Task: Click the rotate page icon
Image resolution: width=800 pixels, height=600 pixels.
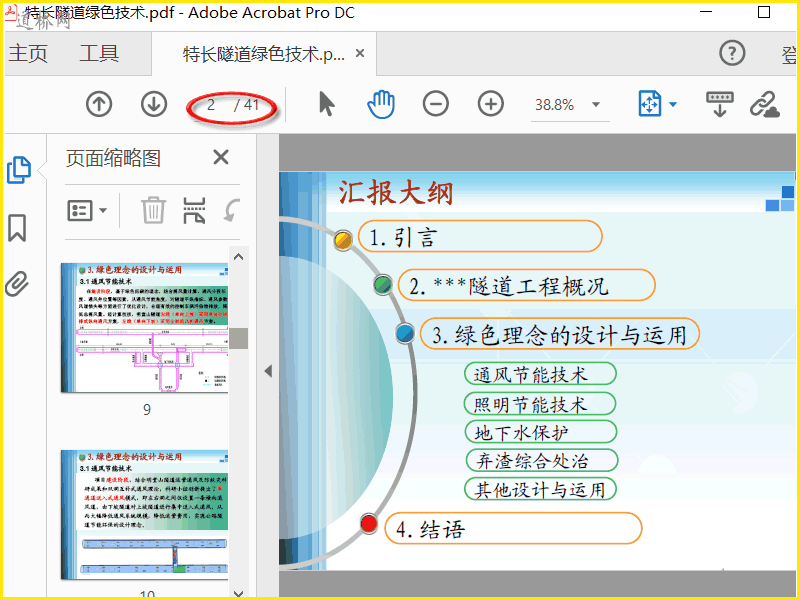Action: (x=232, y=210)
